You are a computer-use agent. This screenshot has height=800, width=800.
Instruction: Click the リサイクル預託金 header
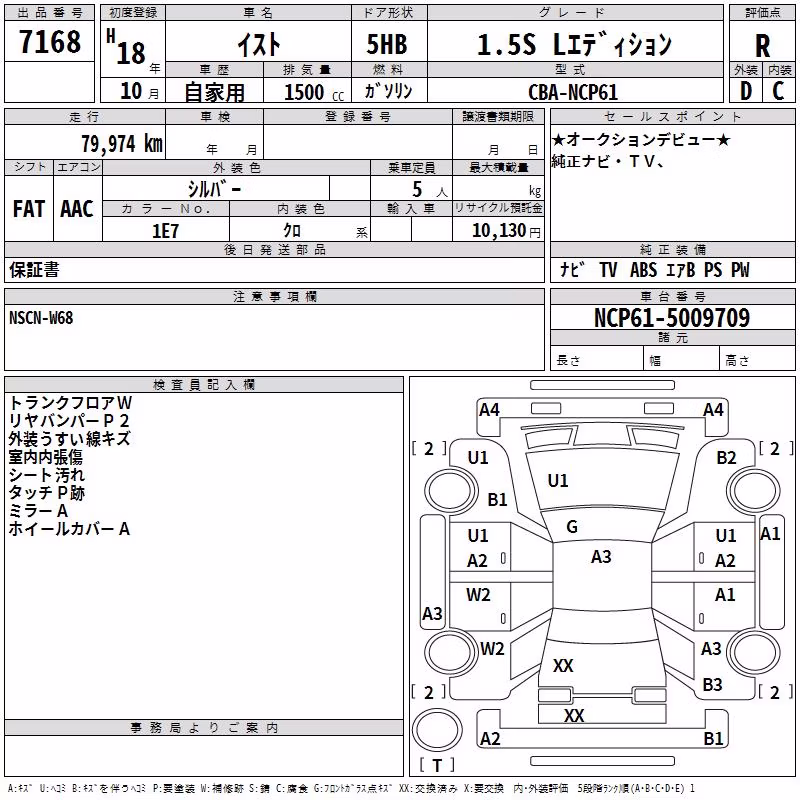click(498, 208)
